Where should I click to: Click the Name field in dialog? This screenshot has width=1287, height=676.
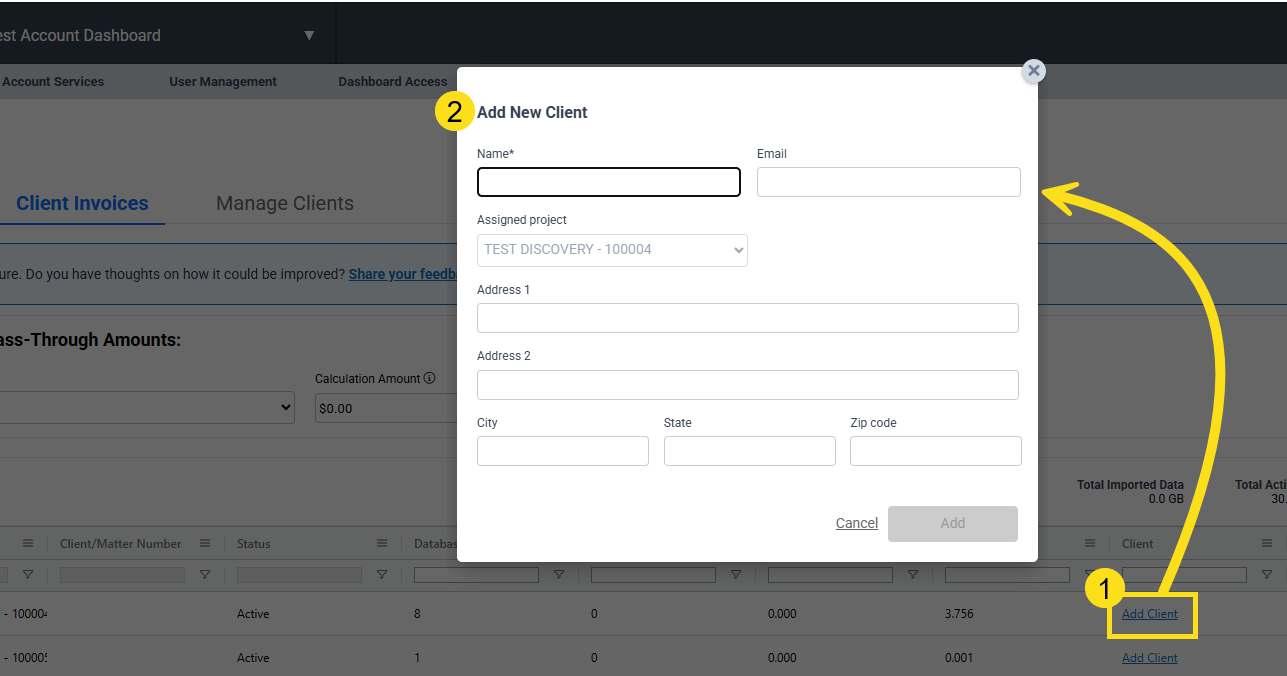[x=609, y=182]
